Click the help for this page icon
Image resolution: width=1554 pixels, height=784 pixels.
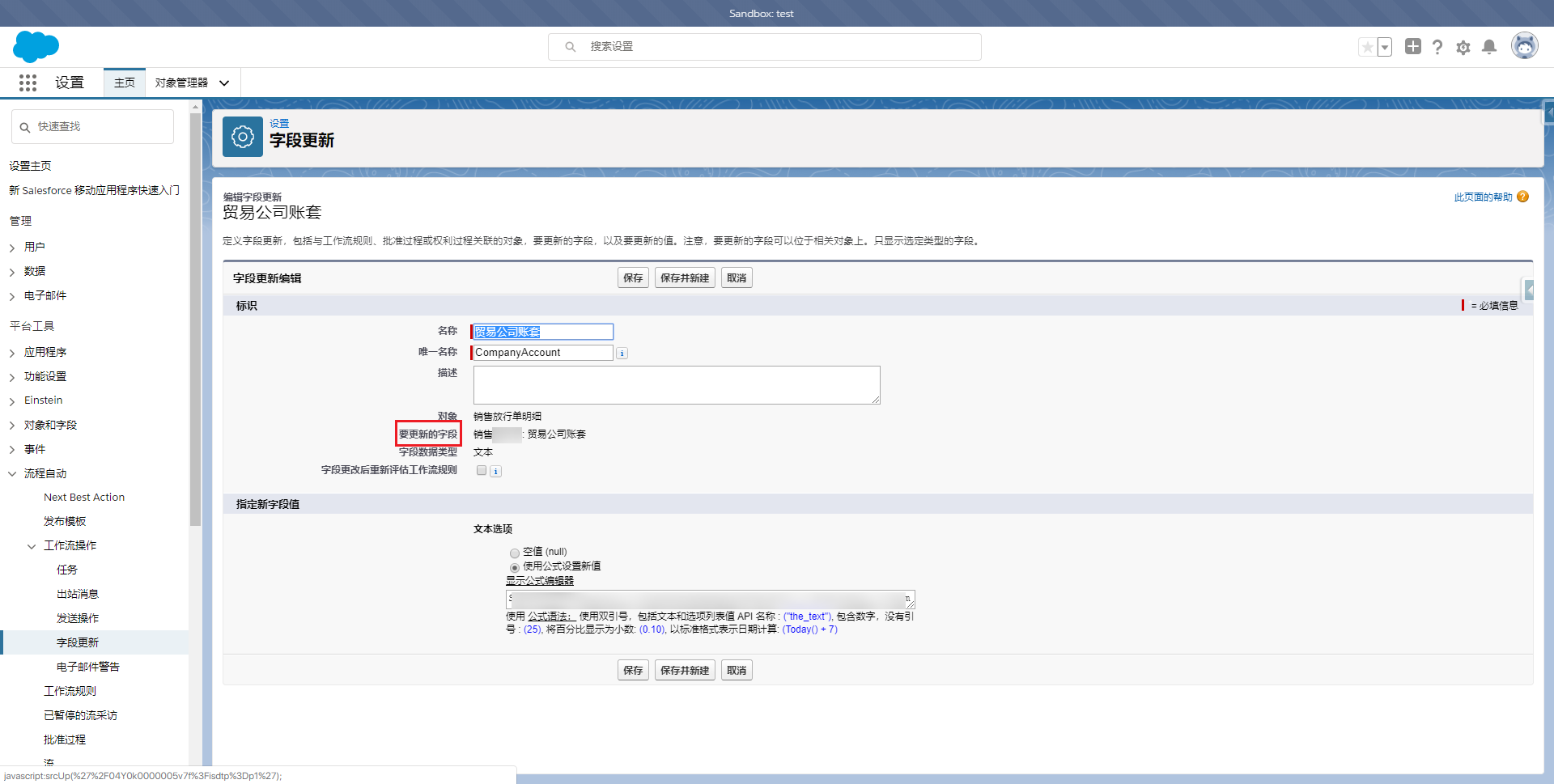pyautogui.click(x=1523, y=197)
